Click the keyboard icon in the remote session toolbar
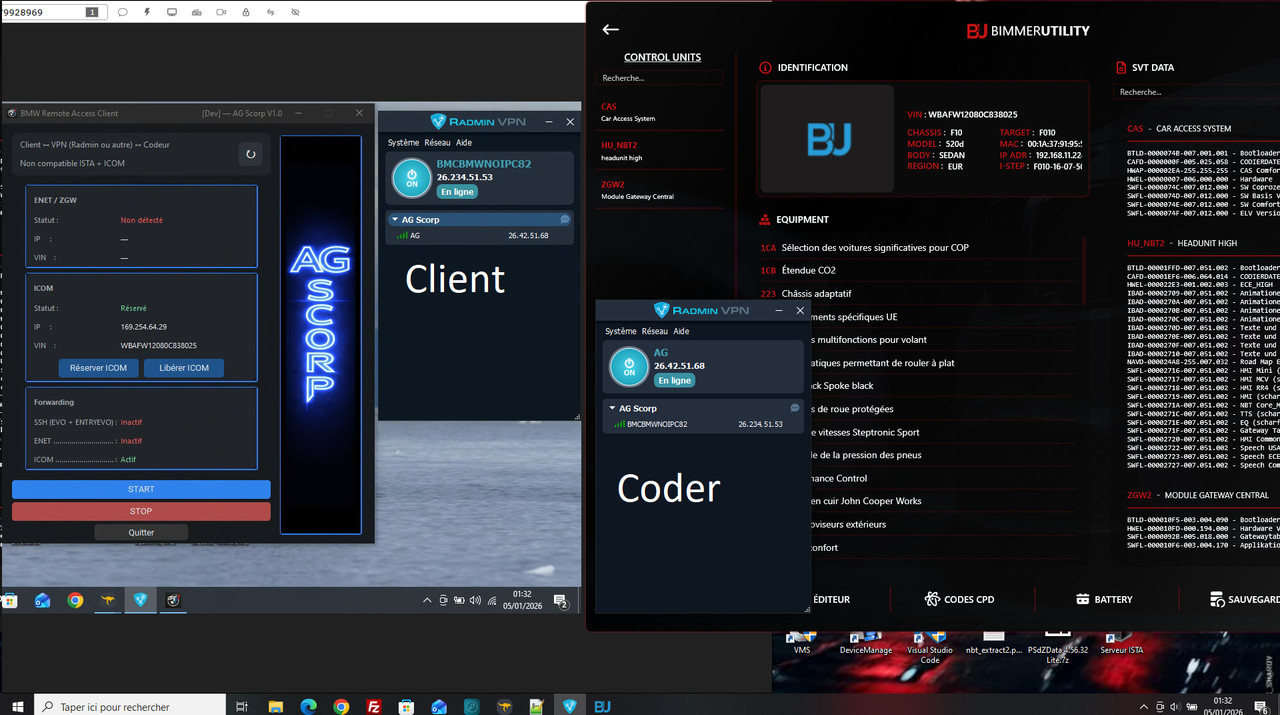The image size is (1280, 715). coord(196,12)
